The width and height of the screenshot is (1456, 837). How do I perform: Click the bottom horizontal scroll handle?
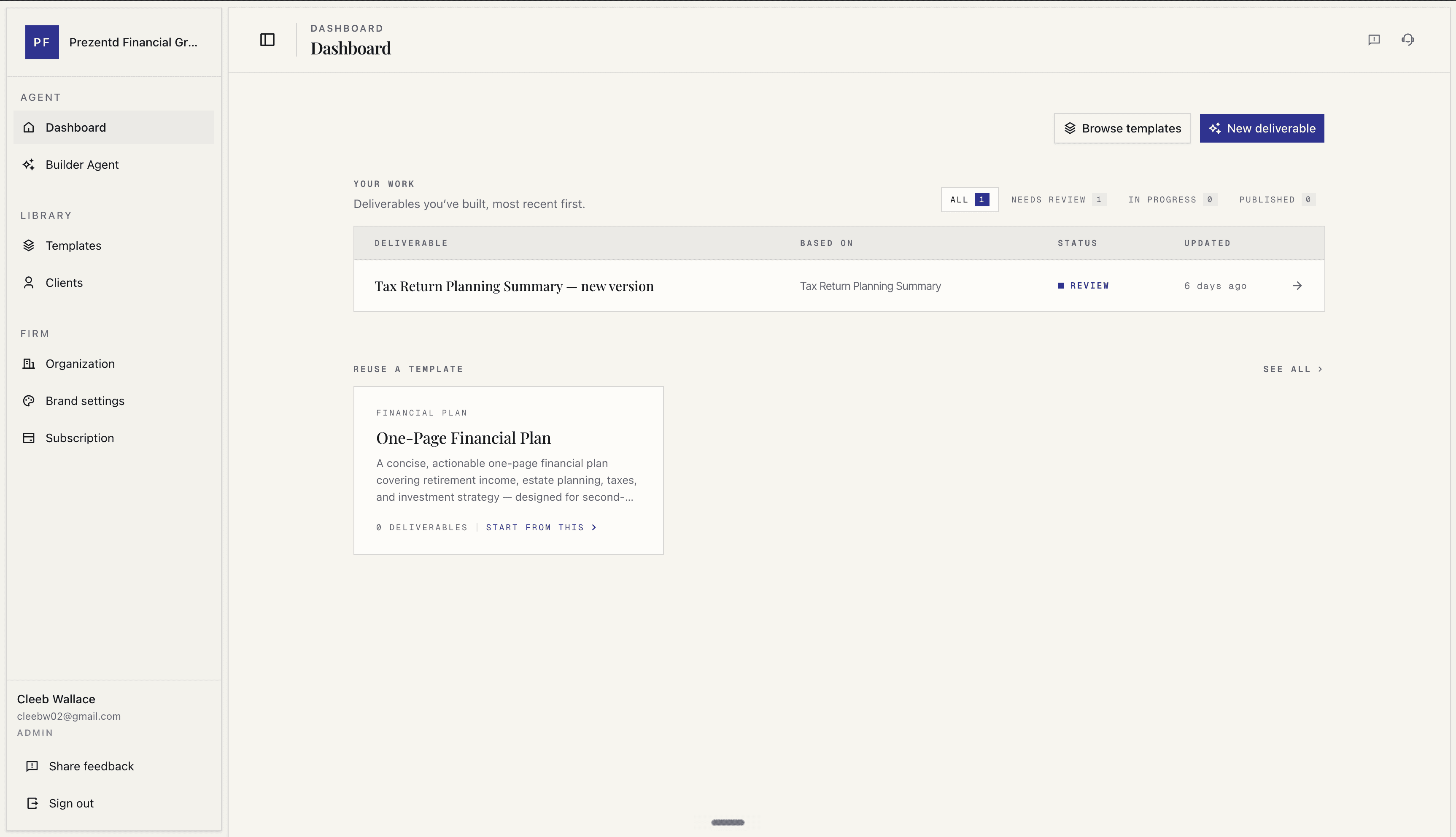tap(728, 823)
